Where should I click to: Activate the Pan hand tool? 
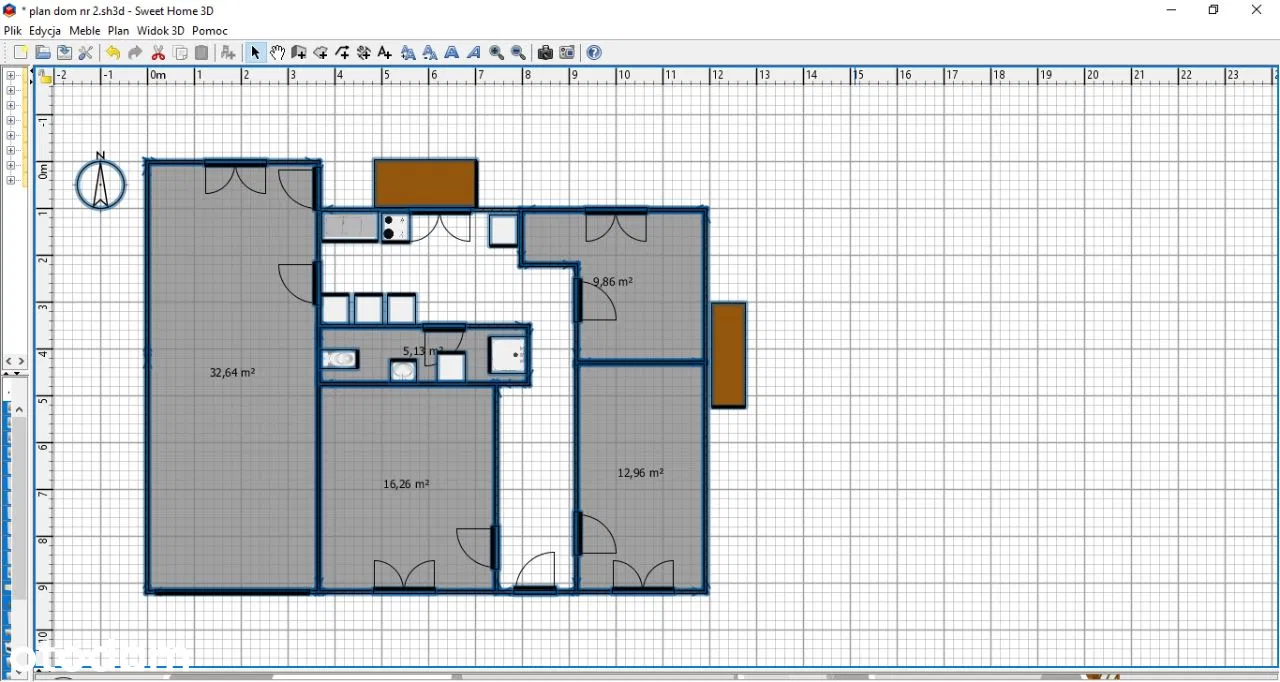[x=277, y=53]
